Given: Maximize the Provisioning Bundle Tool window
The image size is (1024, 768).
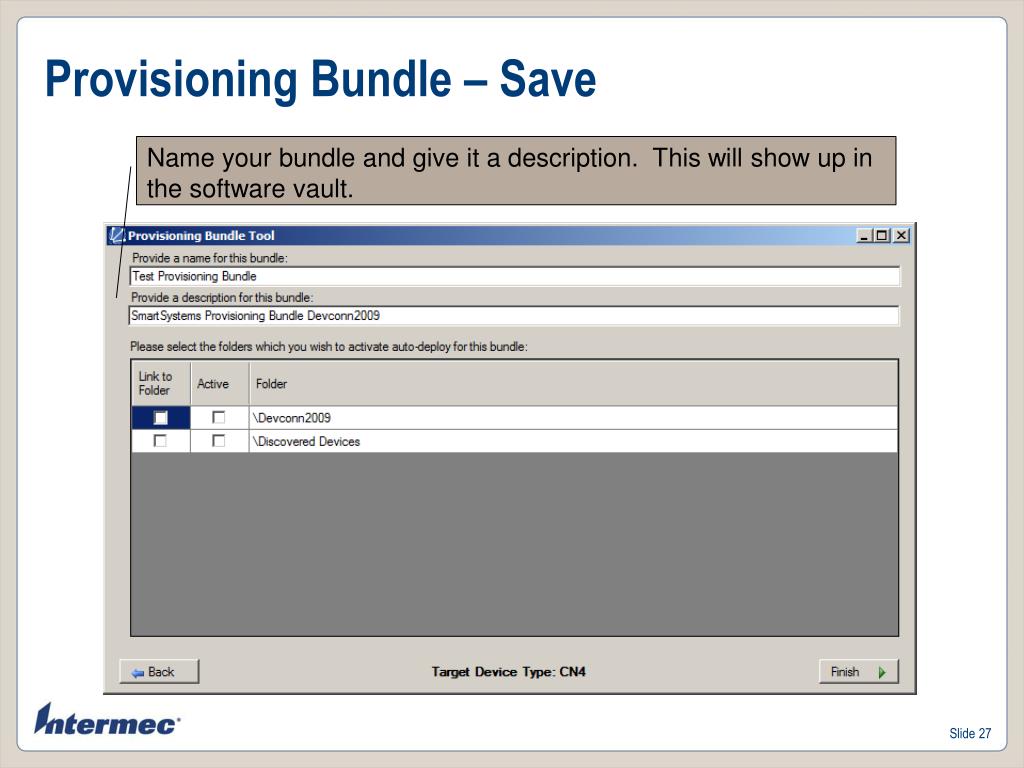Looking at the screenshot, I should (x=882, y=236).
